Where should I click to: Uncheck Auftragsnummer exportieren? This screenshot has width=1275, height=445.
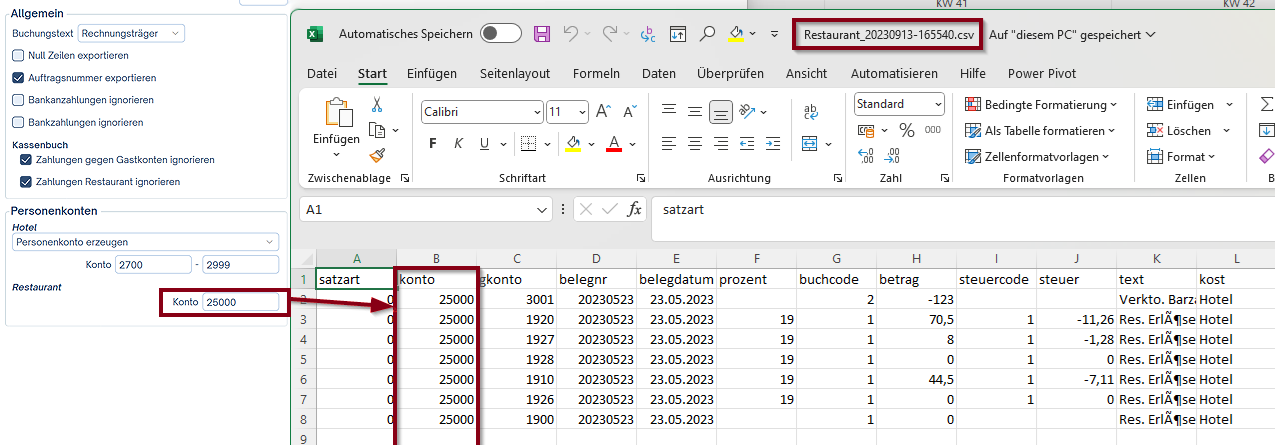[x=18, y=77]
